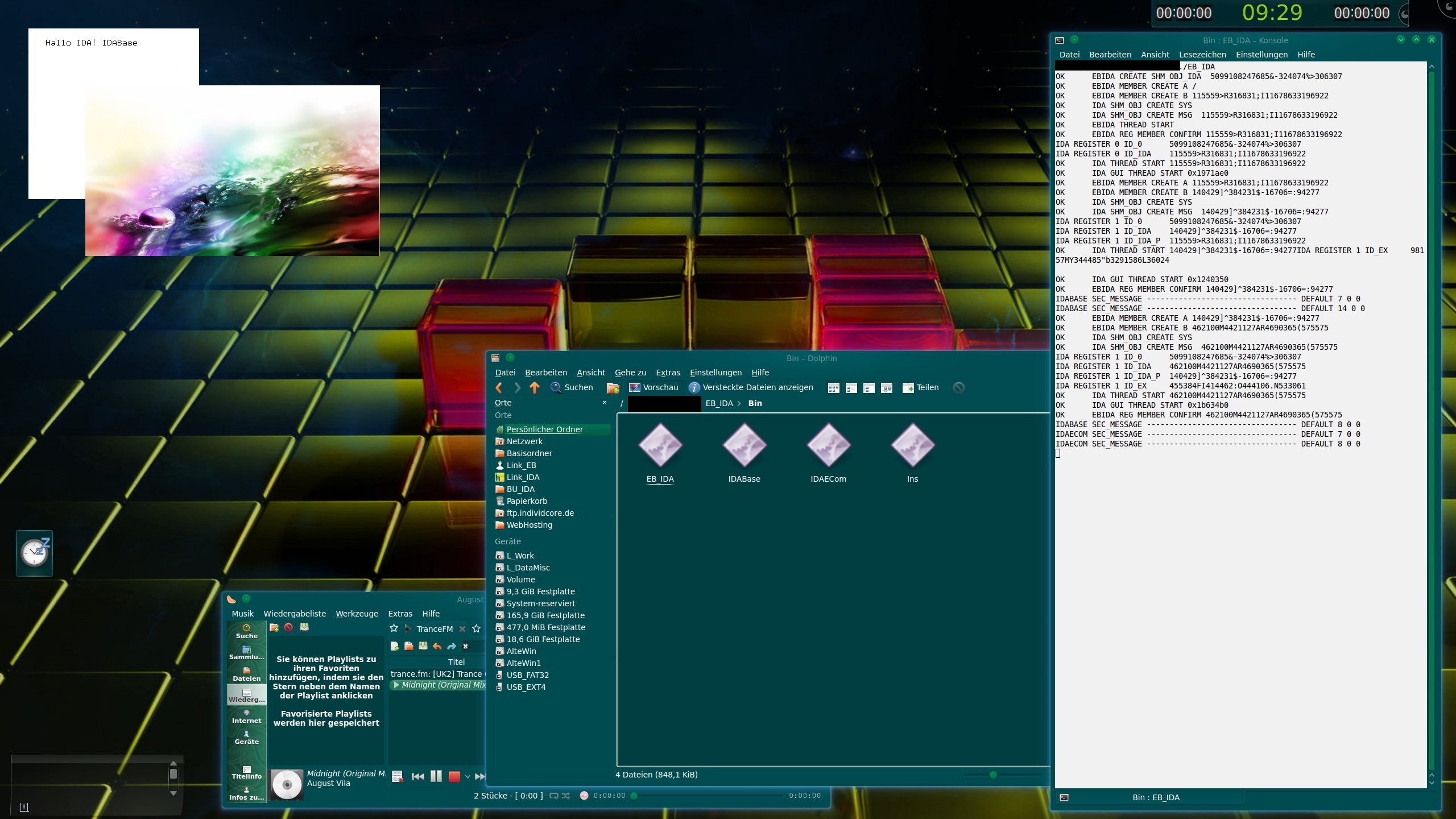
Task: Open the Lesezeichen menu in Konsole
Action: pyautogui.click(x=1202, y=55)
